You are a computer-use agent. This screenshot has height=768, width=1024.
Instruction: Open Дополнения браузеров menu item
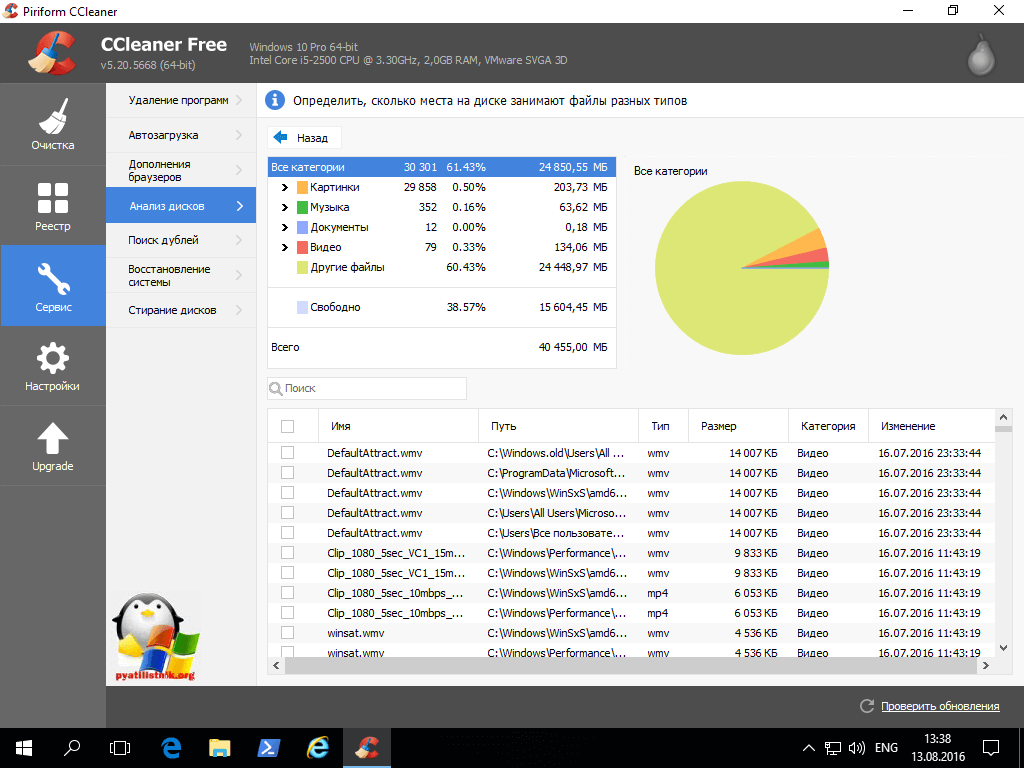(181, 170)
